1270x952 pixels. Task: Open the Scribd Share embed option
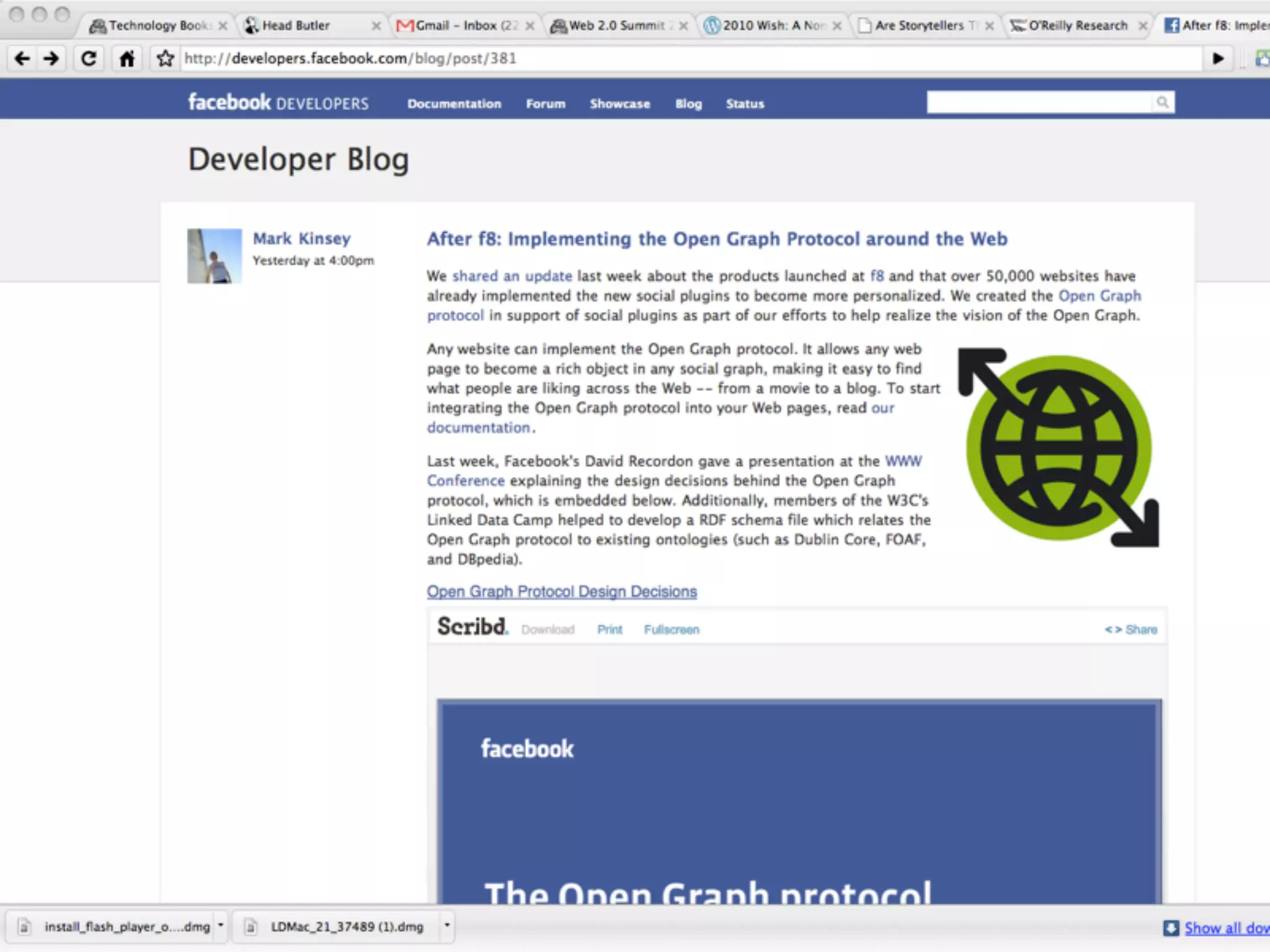click(x=1130, y=630)
